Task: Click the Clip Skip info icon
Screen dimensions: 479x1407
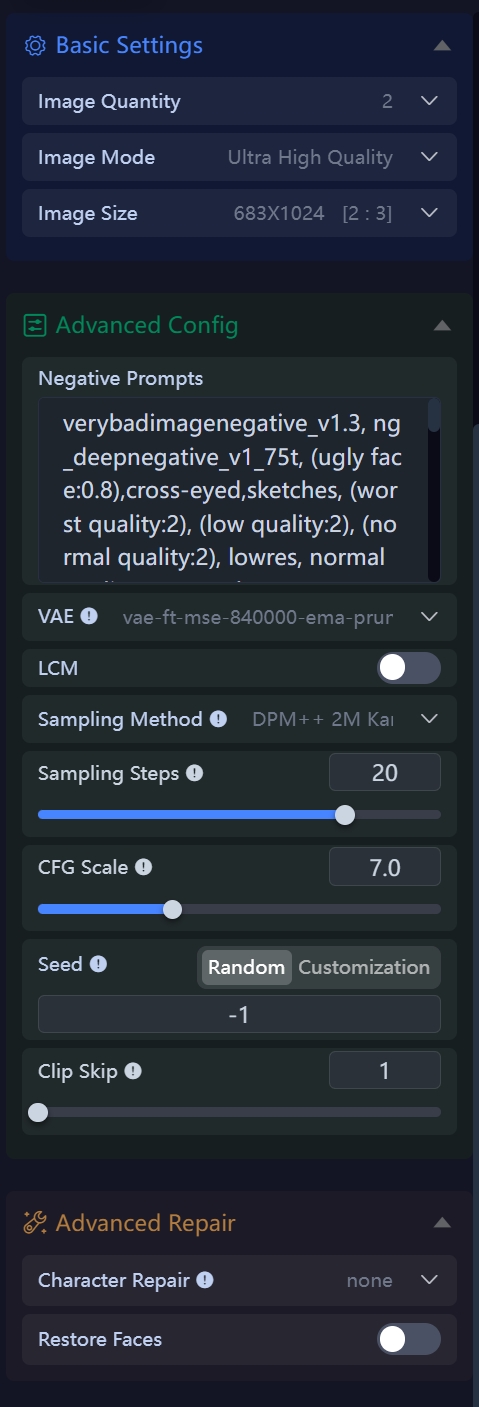Action: 133,1071
